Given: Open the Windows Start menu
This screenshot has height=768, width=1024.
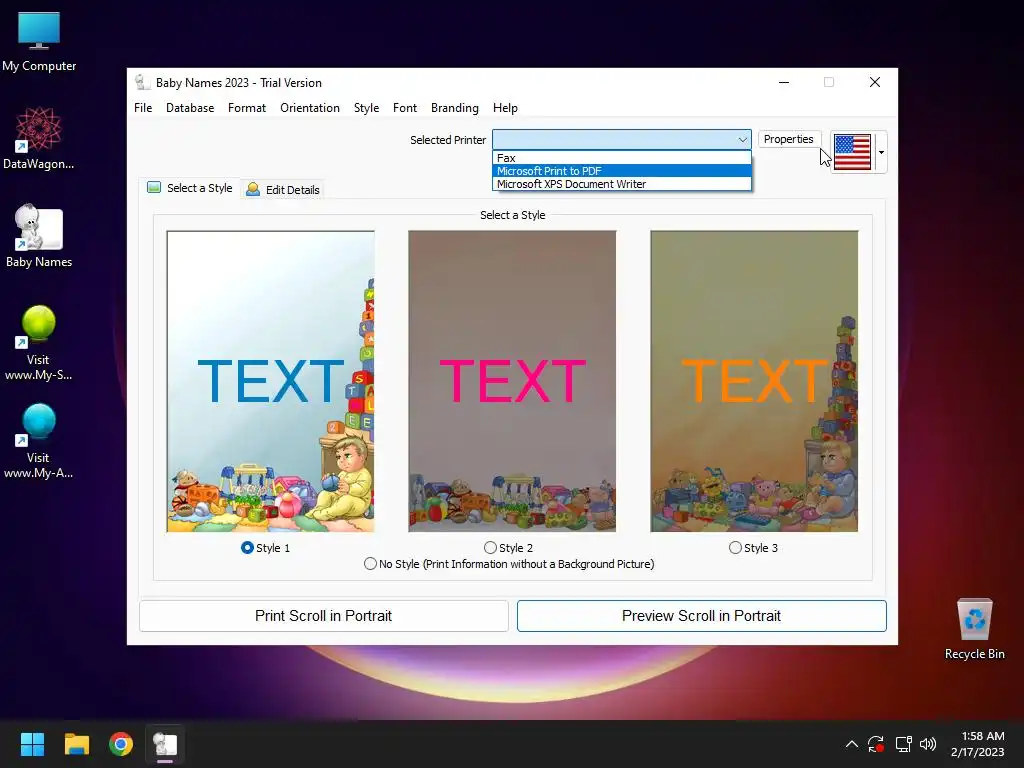Looking at the screenshot, I should 32,744.
